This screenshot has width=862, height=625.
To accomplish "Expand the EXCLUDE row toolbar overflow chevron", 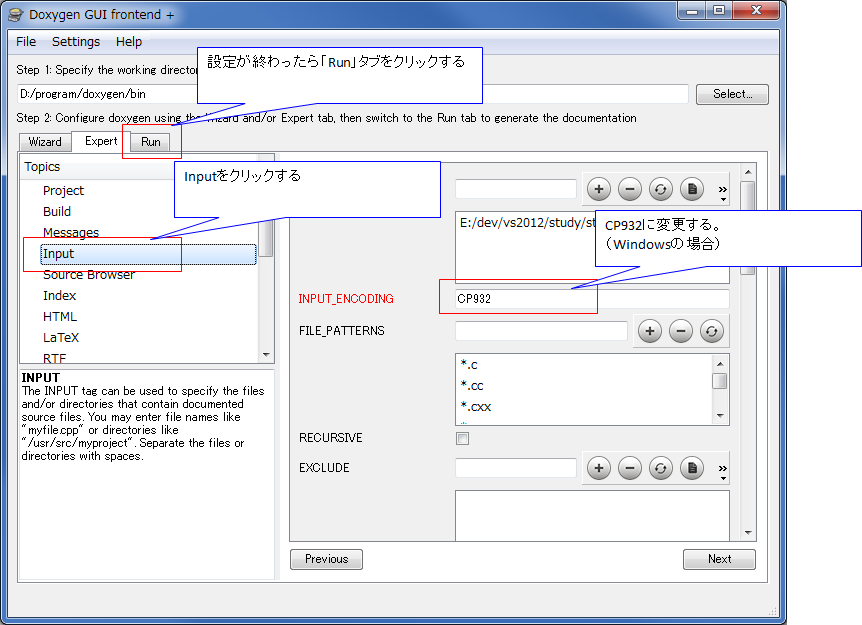I will click(722, 471).
